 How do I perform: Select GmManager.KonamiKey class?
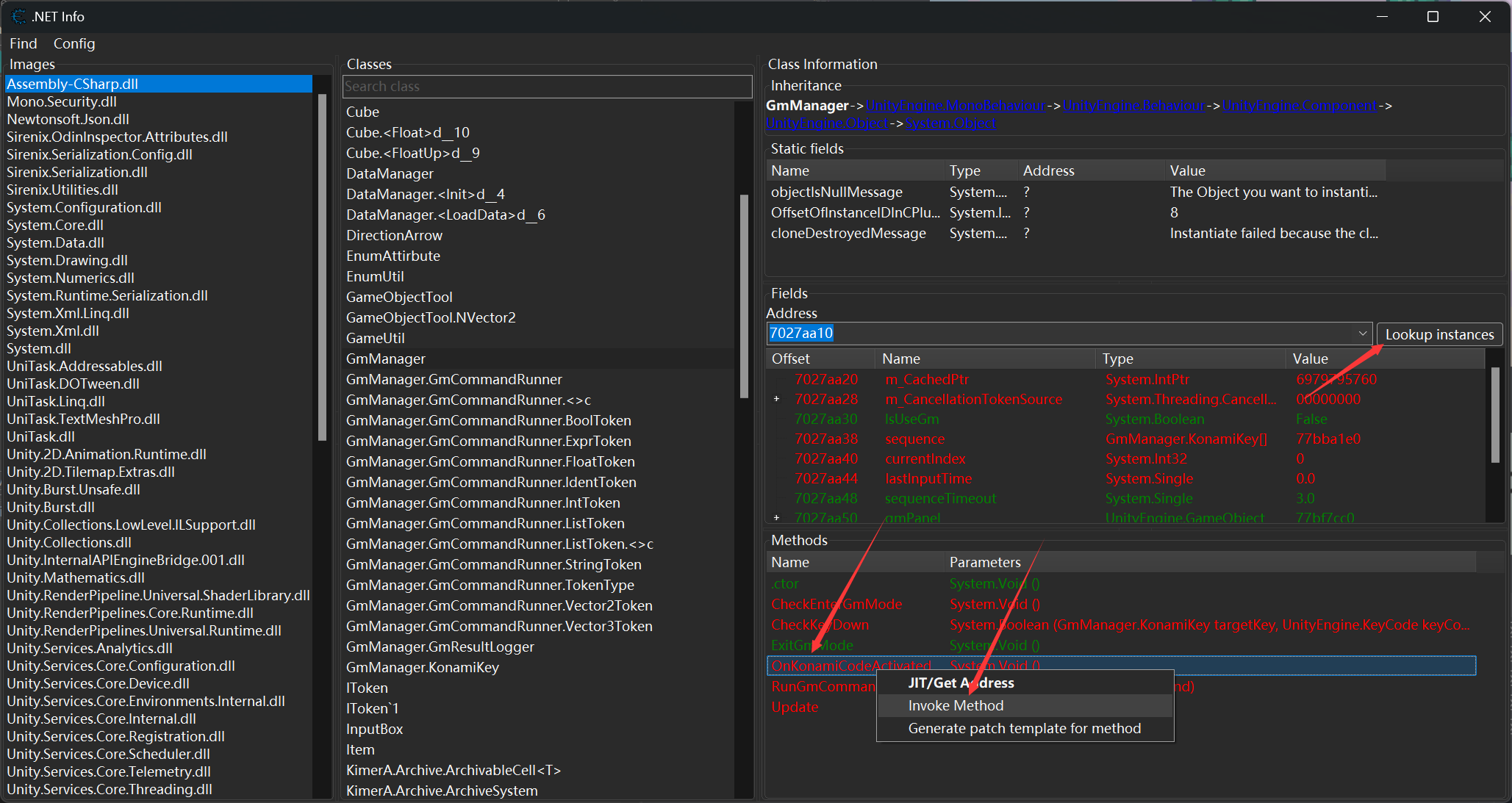click(x=423, y=667)
